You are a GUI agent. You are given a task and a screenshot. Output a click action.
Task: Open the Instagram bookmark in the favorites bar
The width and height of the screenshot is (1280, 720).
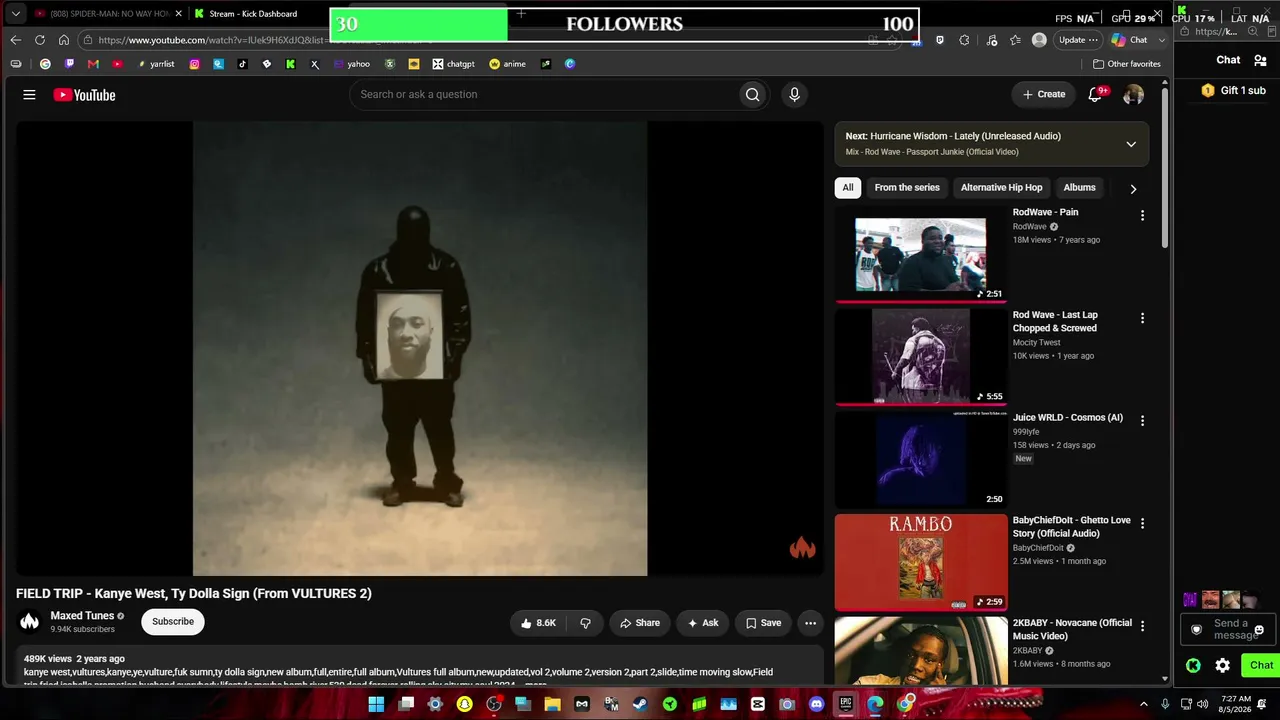coord(194,64)
